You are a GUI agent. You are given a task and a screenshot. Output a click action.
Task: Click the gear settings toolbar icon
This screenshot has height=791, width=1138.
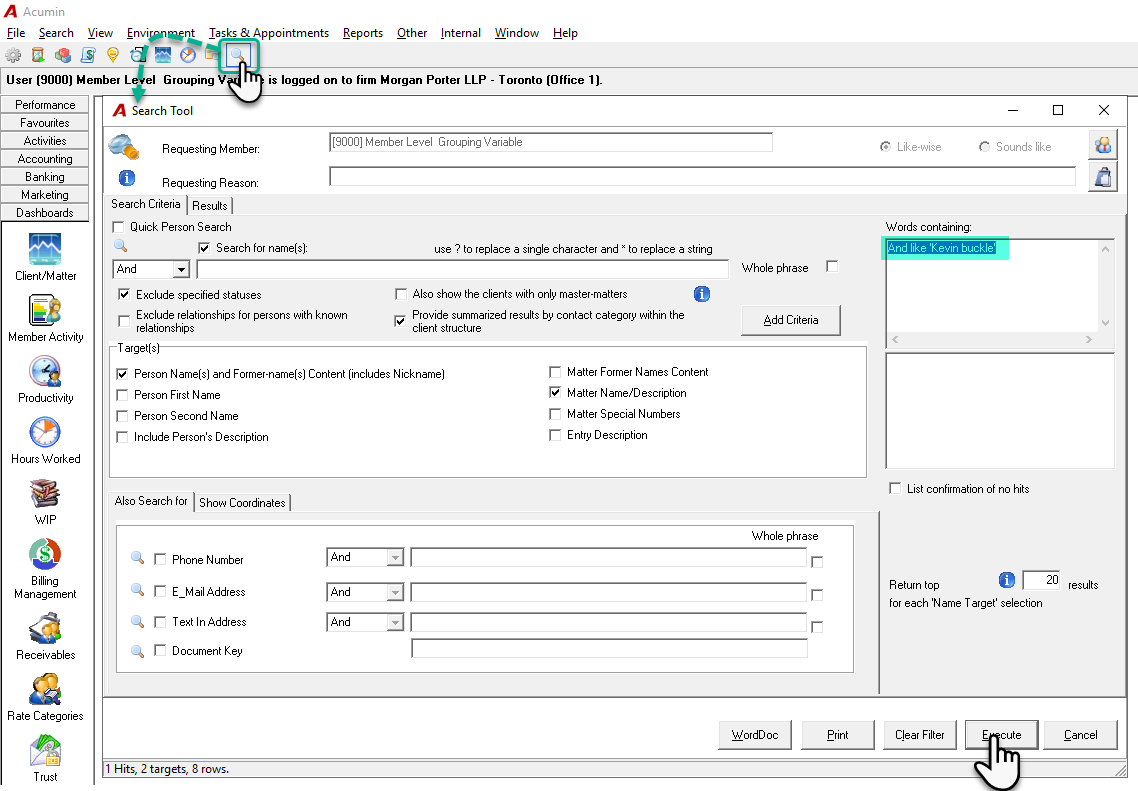click(x=13, y=55)
